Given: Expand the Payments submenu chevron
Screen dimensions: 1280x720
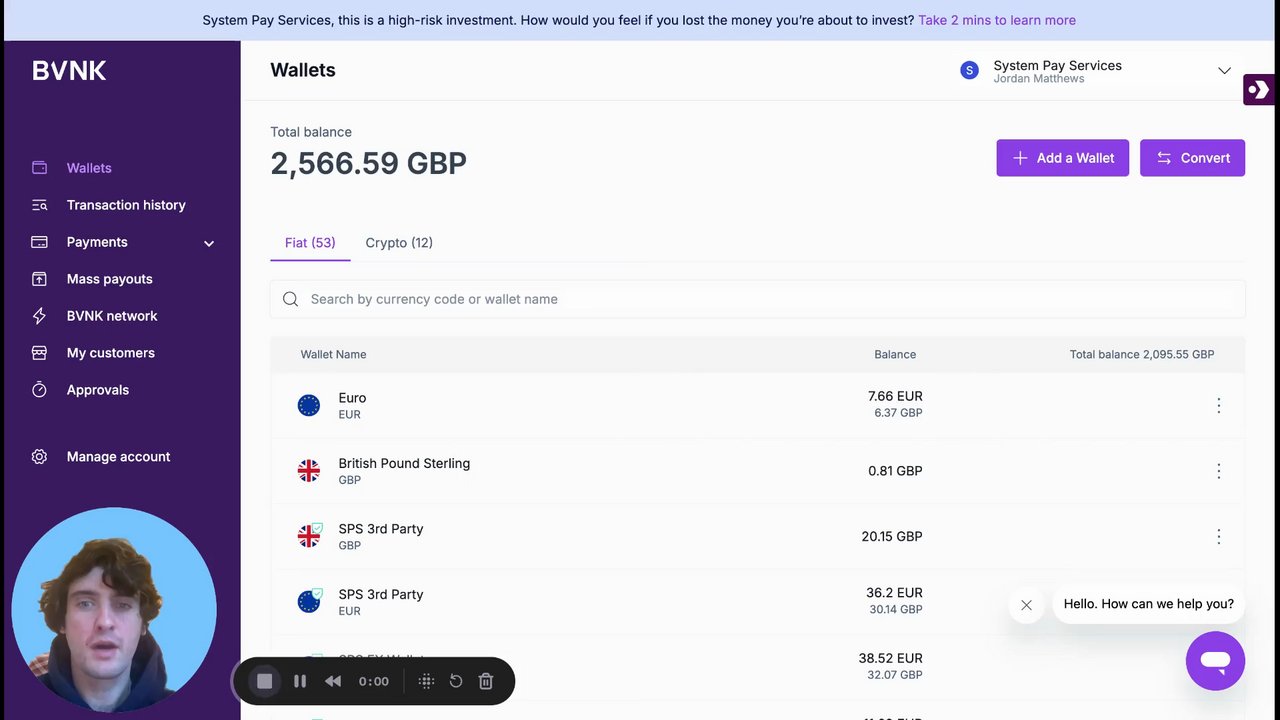Looking at the screenshot, I should [x=209, y=243].
